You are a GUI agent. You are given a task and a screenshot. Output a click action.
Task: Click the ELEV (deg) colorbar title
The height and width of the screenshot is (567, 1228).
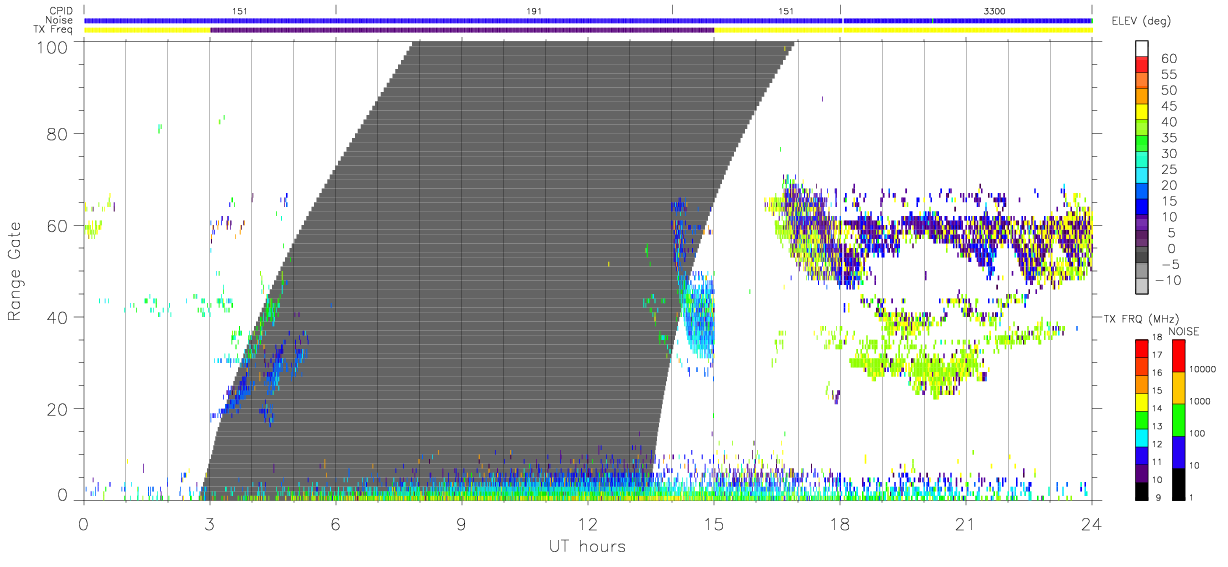(x=1144, y=21)
